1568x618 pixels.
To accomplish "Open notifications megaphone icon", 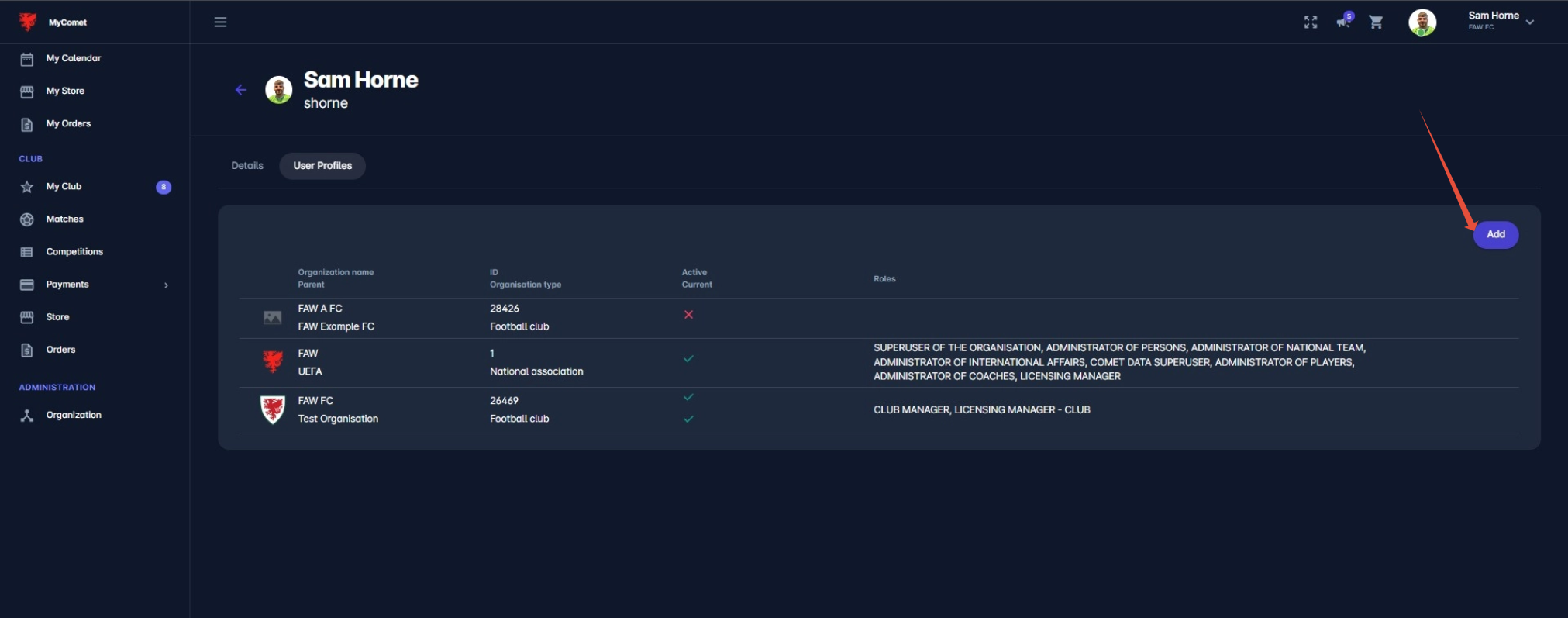I will 1344,21.
